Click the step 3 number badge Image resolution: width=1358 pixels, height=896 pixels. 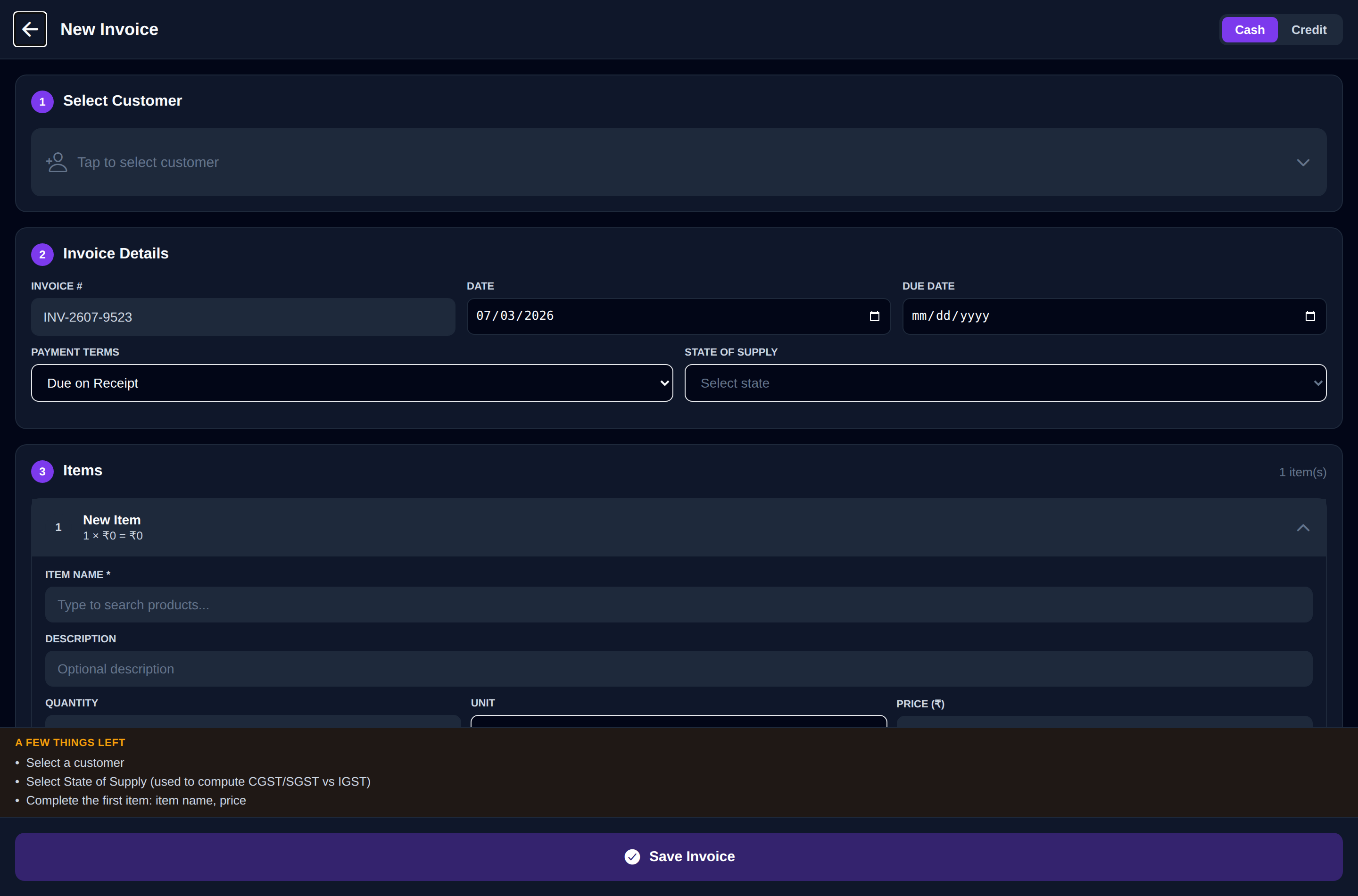click(42, 472)
